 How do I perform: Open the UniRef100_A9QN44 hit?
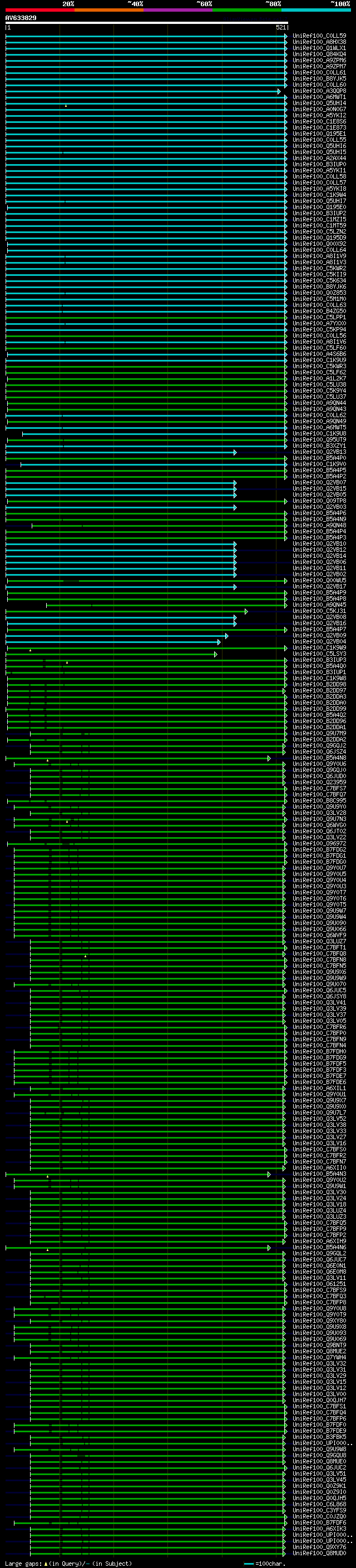[319, 403]
